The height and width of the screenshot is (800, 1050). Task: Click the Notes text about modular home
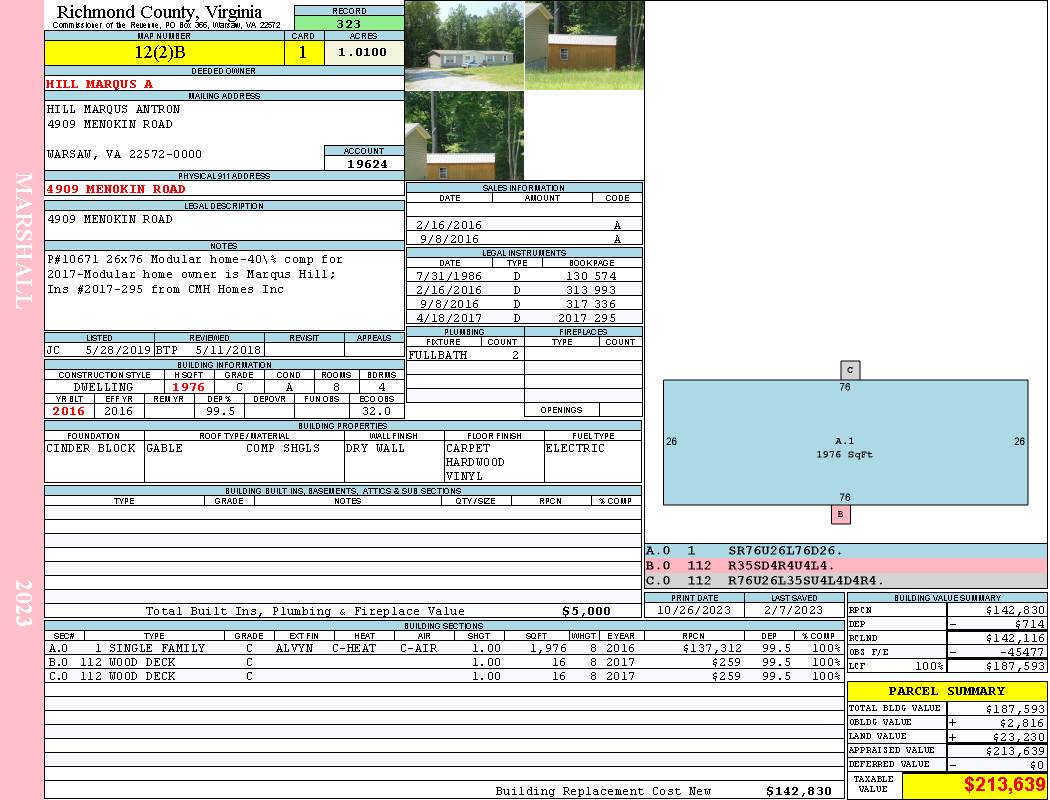click(x=192, y=274)
